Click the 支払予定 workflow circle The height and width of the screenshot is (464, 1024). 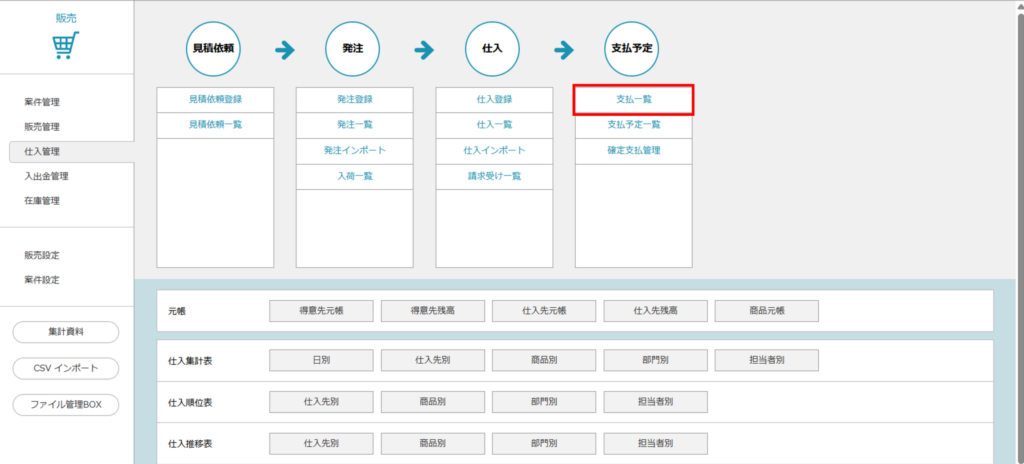633,48
